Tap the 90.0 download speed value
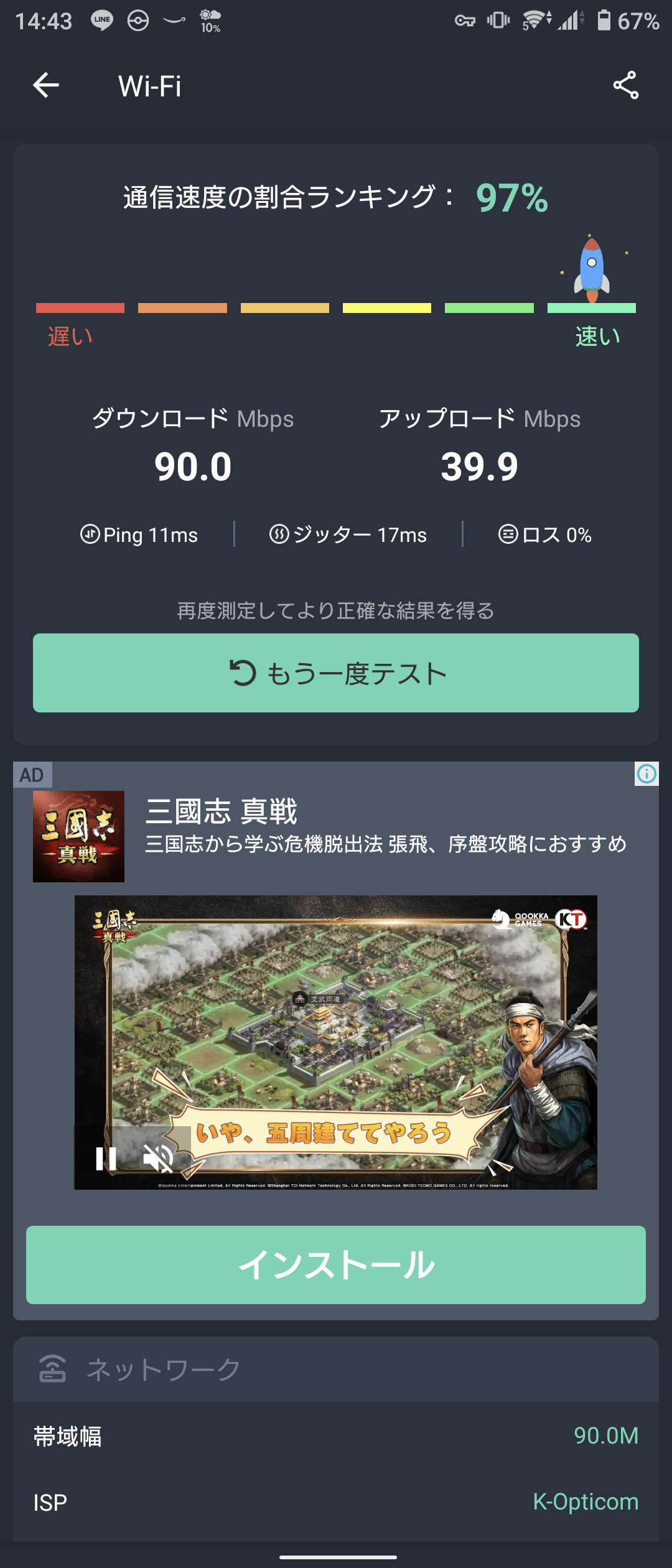Screen dimensions: 672x1568 [x=193, y=467]
